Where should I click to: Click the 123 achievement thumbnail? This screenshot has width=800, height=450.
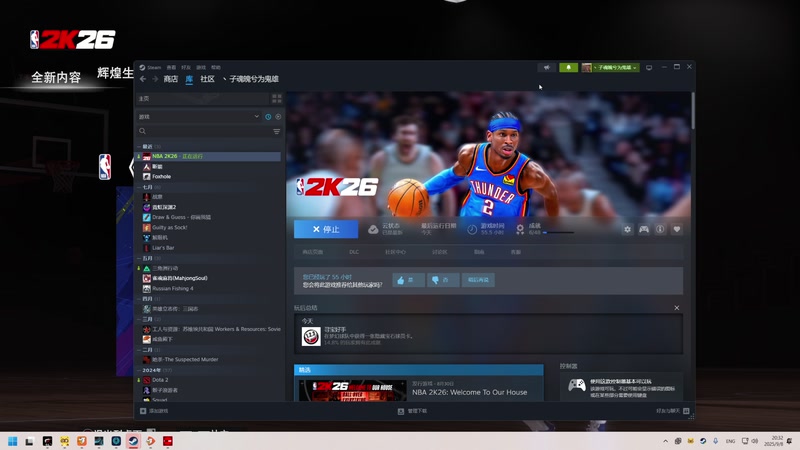pos(311,336)
